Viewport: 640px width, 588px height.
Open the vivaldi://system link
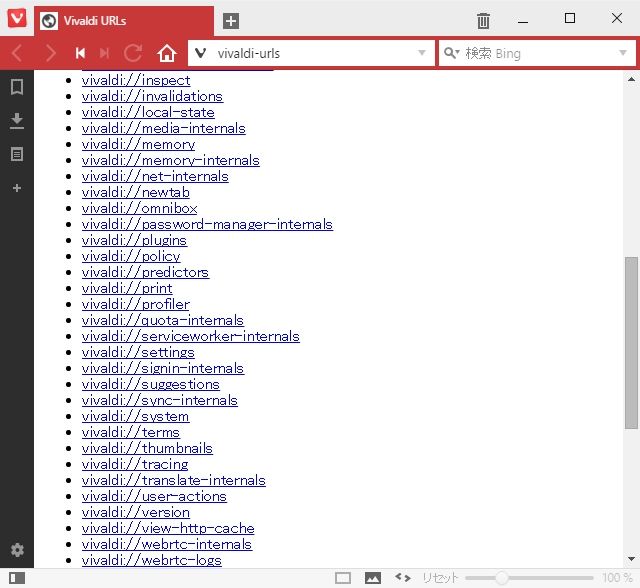(x=136, y=416)
